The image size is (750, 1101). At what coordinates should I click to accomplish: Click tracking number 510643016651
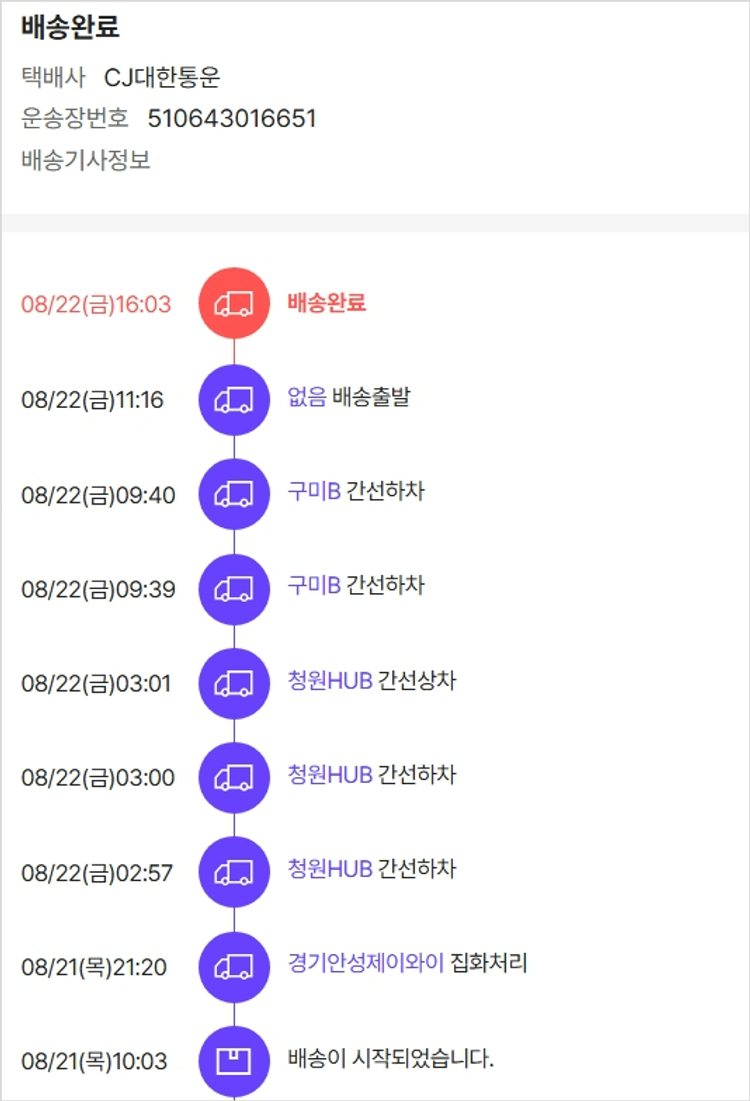232,119
